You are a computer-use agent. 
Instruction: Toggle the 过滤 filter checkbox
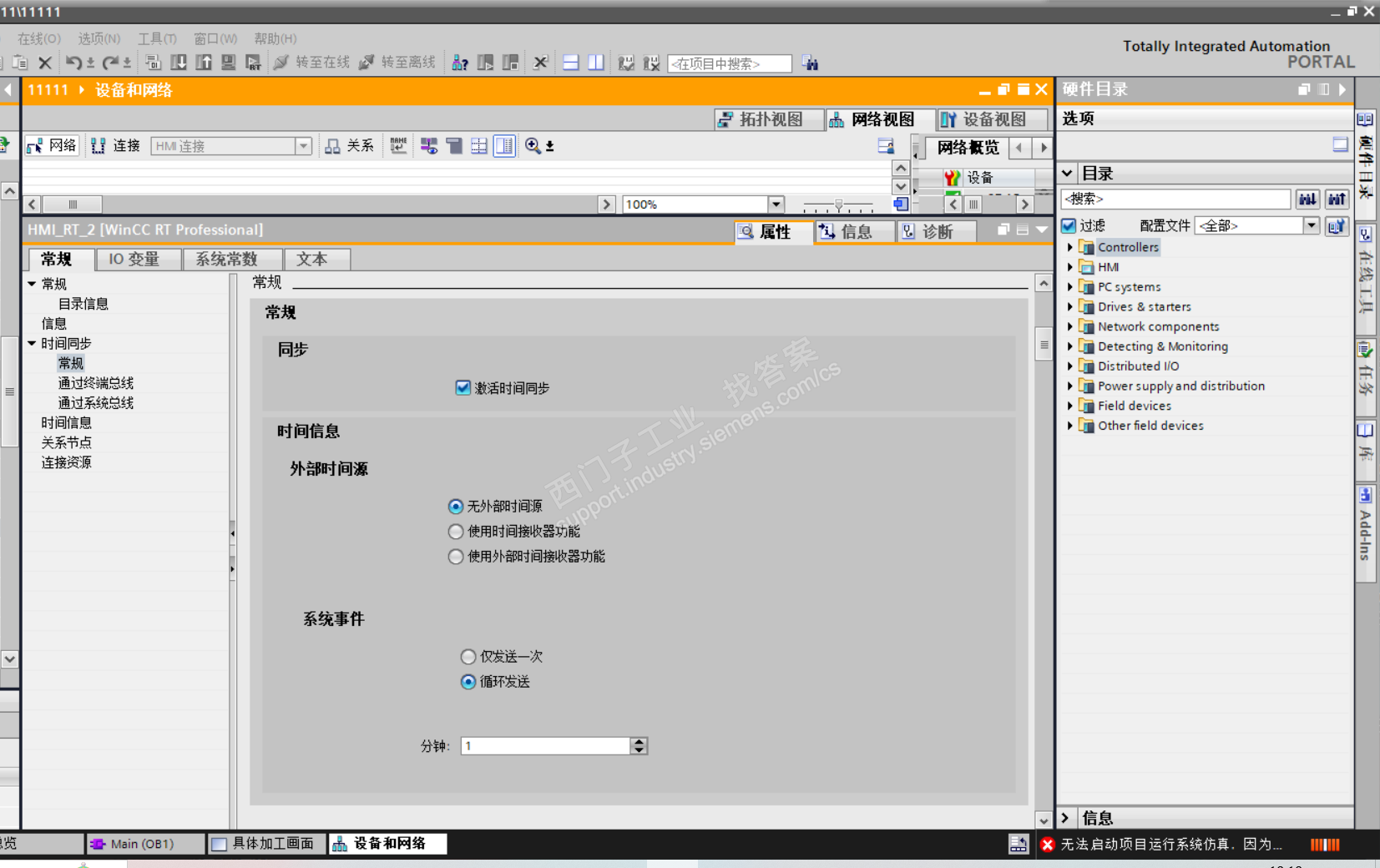[x=1069, y=225]
